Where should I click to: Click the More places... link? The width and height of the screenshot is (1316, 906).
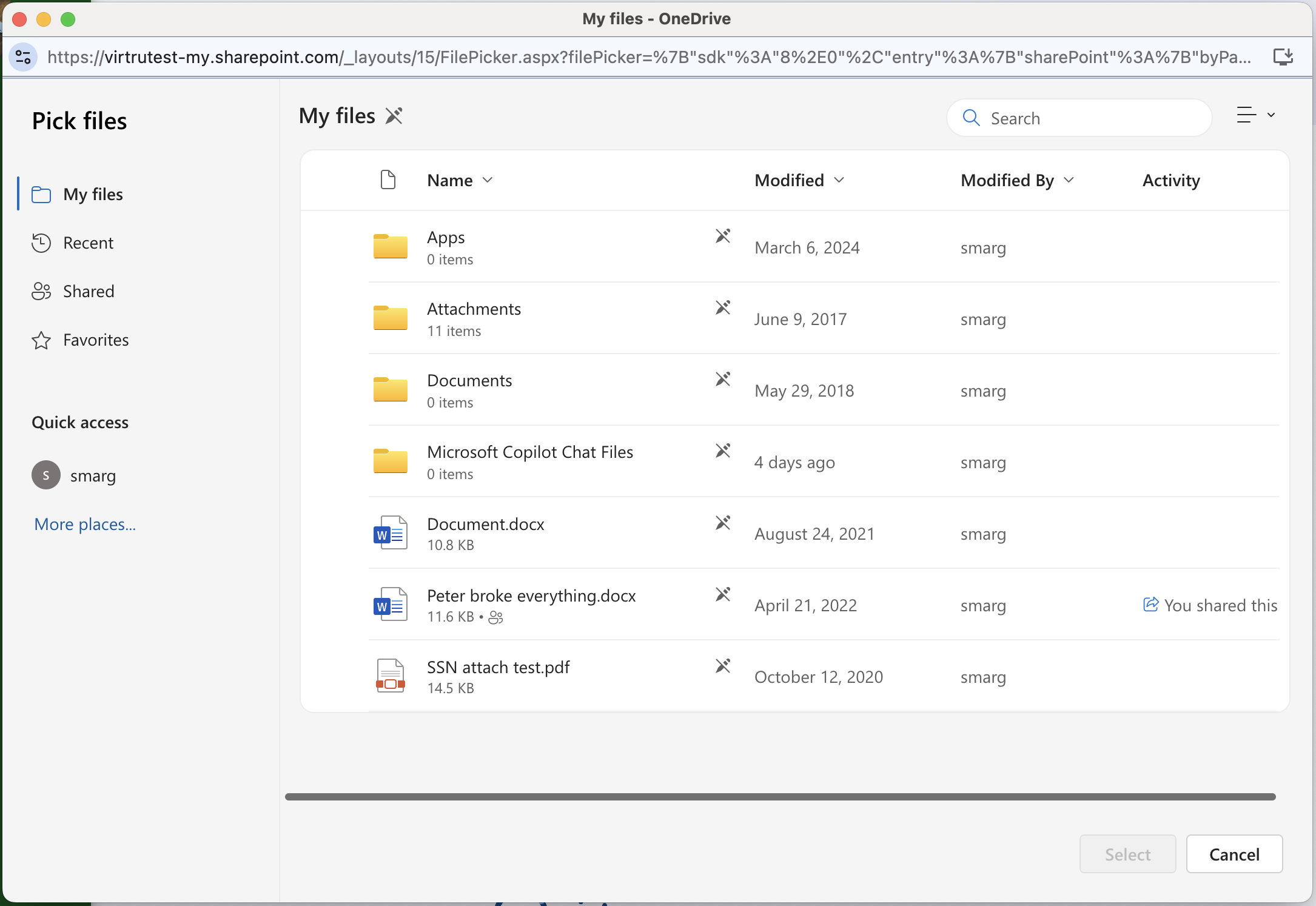pos(85,524)
